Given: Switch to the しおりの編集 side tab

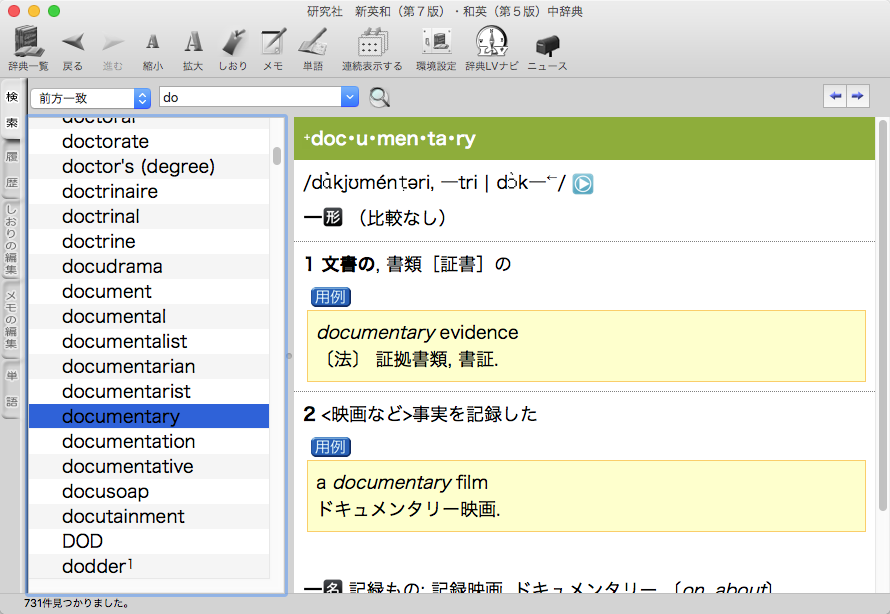Looking at the screenshot, I should (12, 240).
